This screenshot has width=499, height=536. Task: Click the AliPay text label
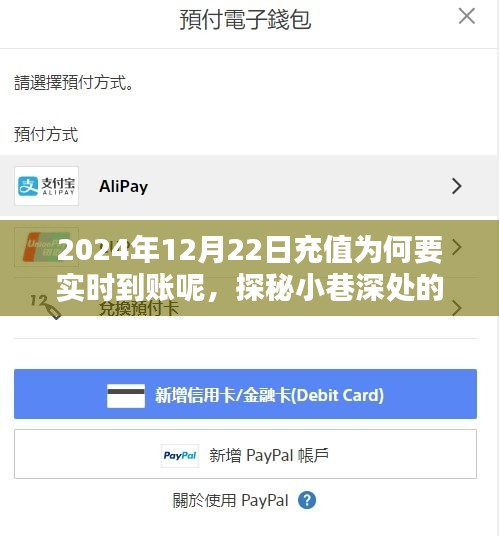pos(123,187)
